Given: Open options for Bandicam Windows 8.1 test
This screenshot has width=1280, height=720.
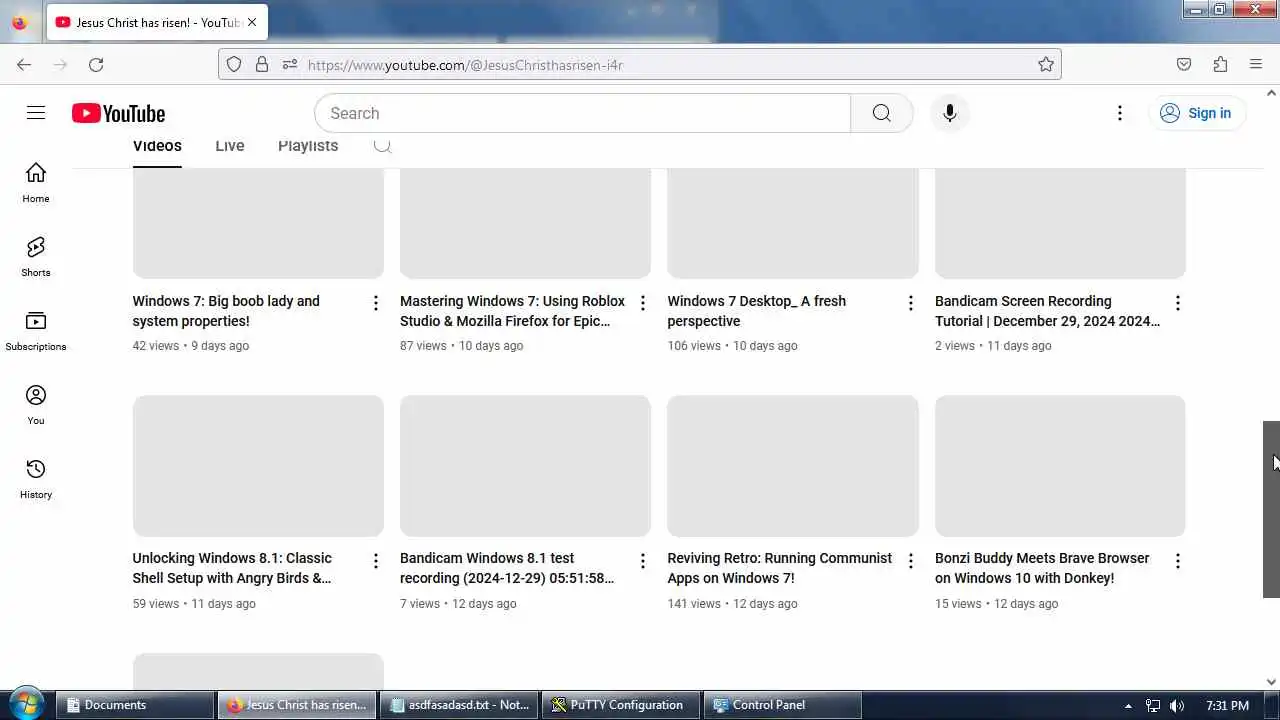Looking at the screenshot, I should pos(643,561).
